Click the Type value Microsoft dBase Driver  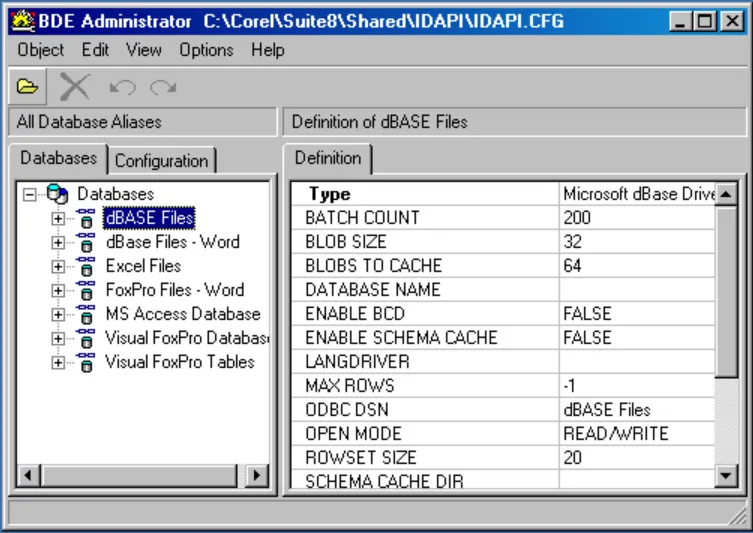click(637, 194)
